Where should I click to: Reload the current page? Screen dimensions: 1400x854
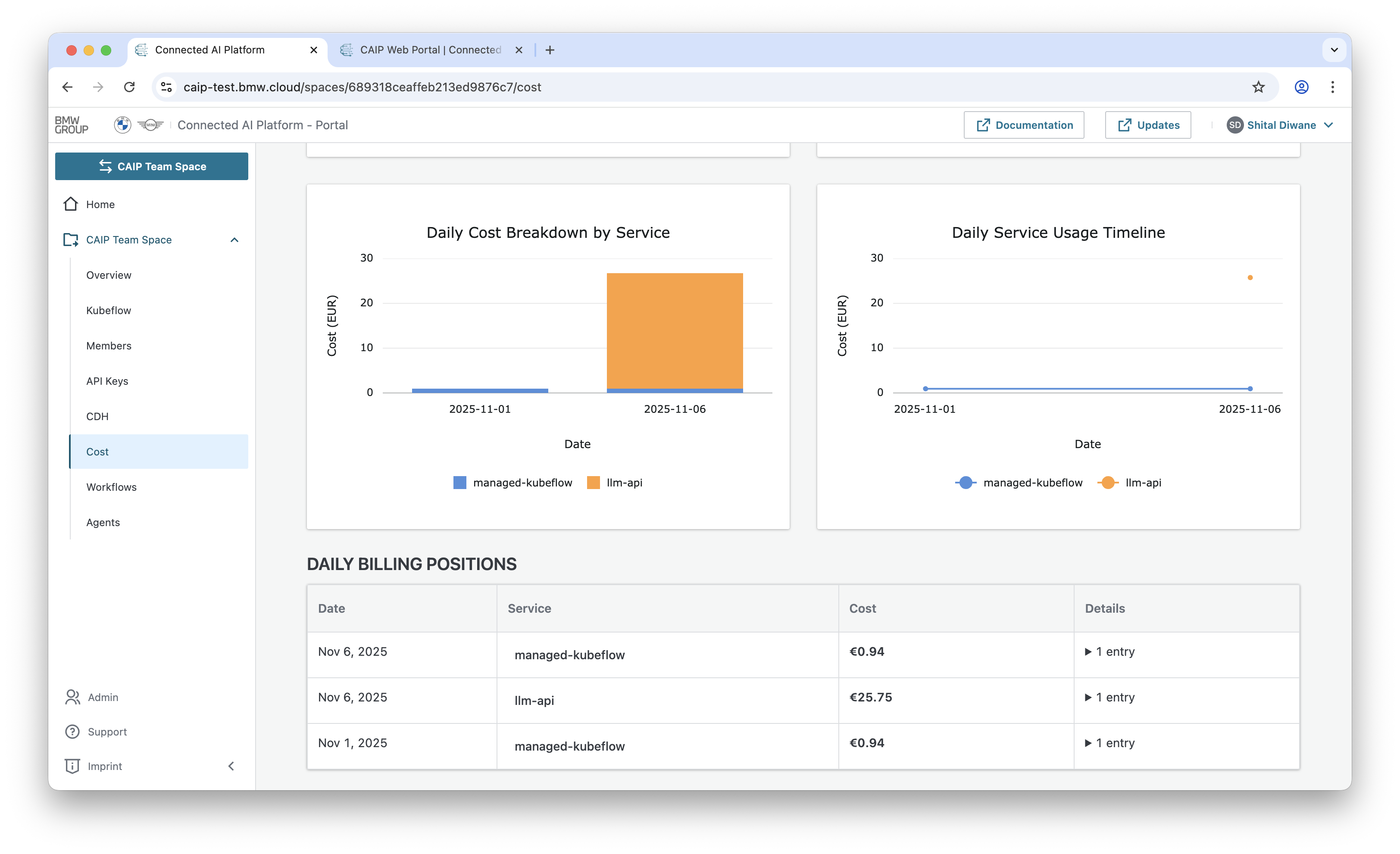[130, 87]
